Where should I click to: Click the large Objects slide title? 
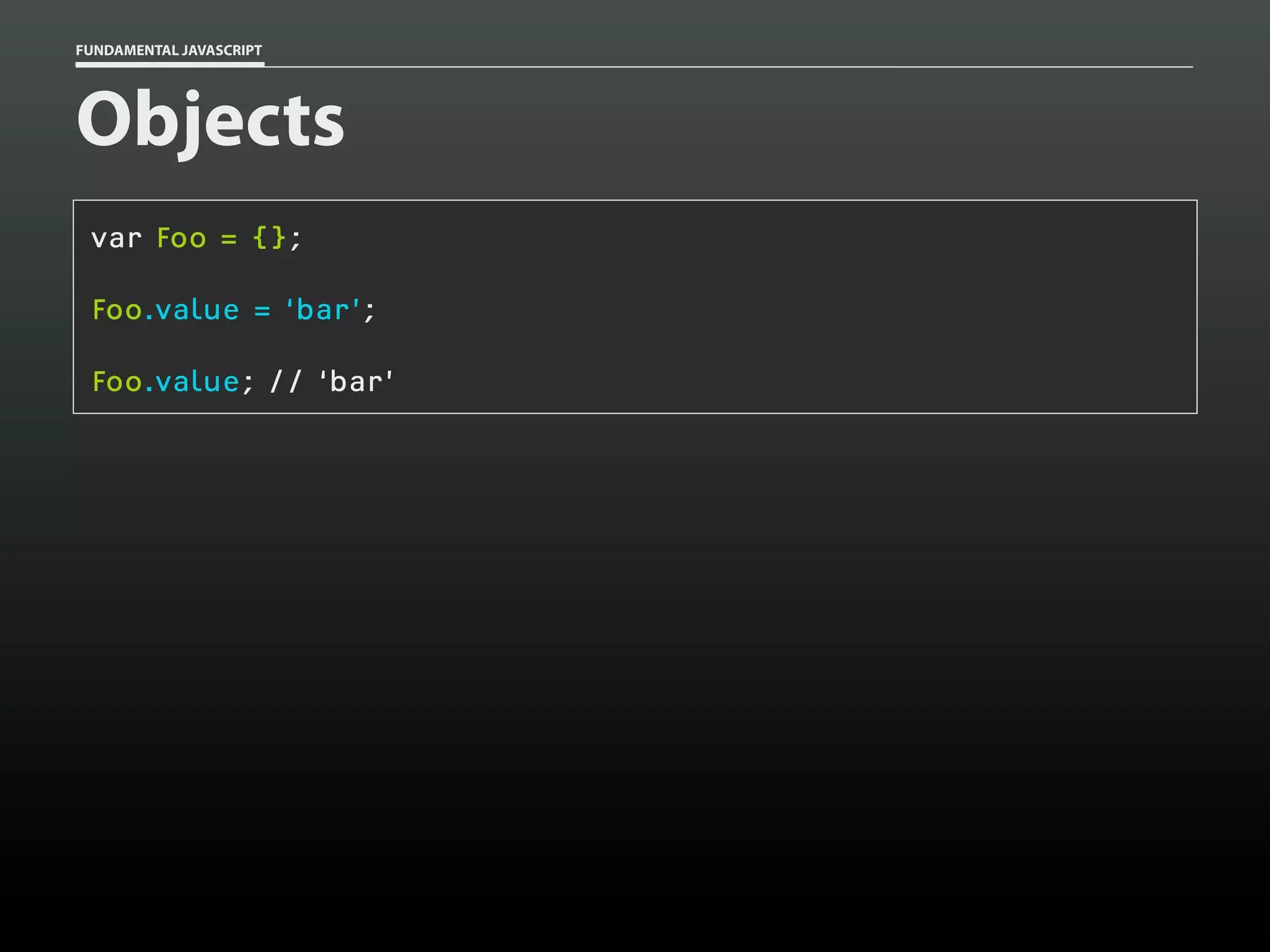coord(210,120)
